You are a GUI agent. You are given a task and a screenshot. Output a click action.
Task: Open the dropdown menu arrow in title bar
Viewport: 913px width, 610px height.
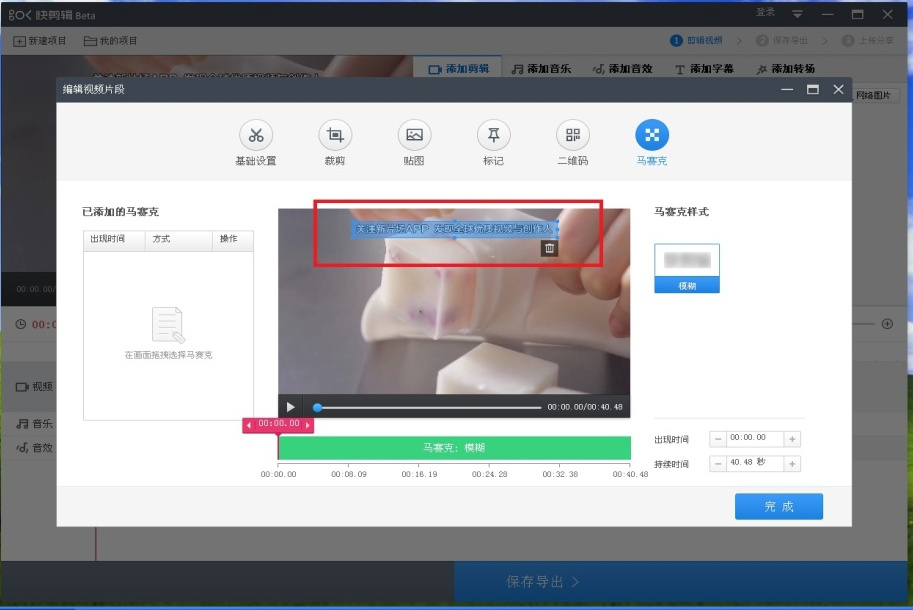[x=797, y=14]
